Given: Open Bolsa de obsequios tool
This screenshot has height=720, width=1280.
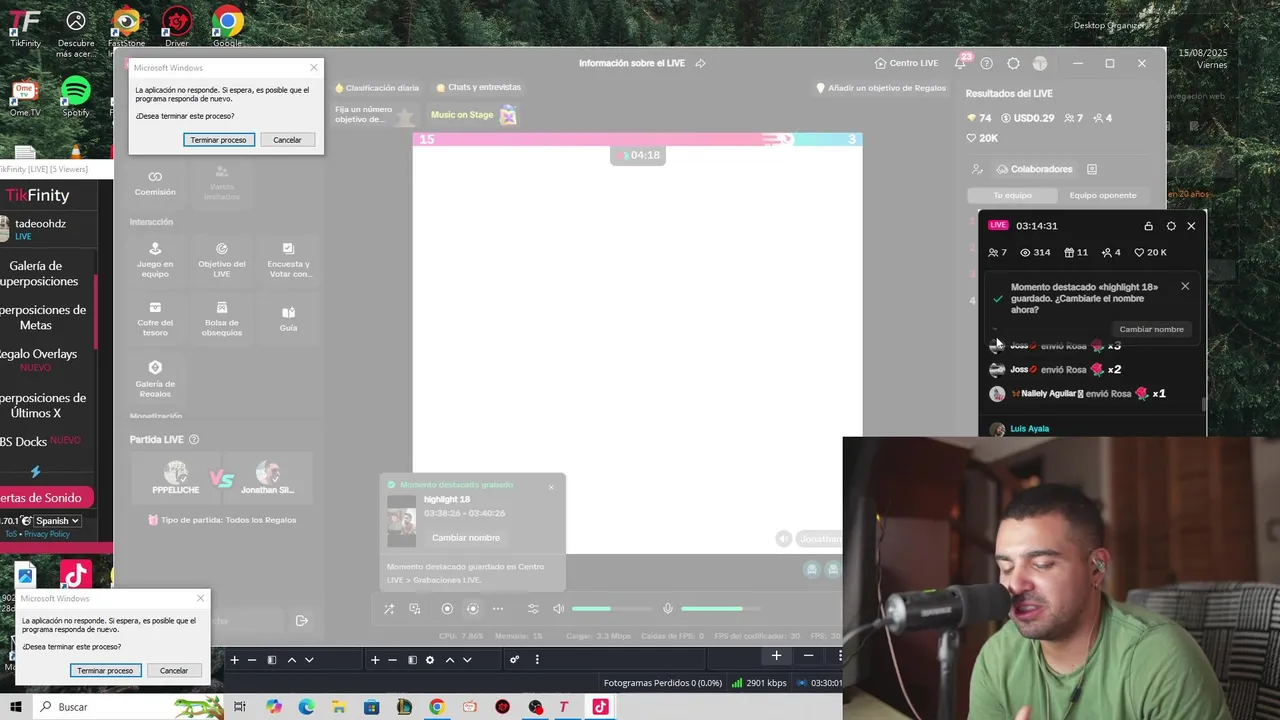Looking at the screenshot, I should tap(222, 318).
